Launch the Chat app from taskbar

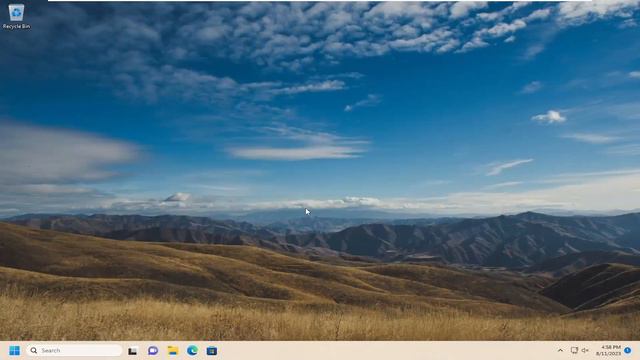click(x=153, y=351)
